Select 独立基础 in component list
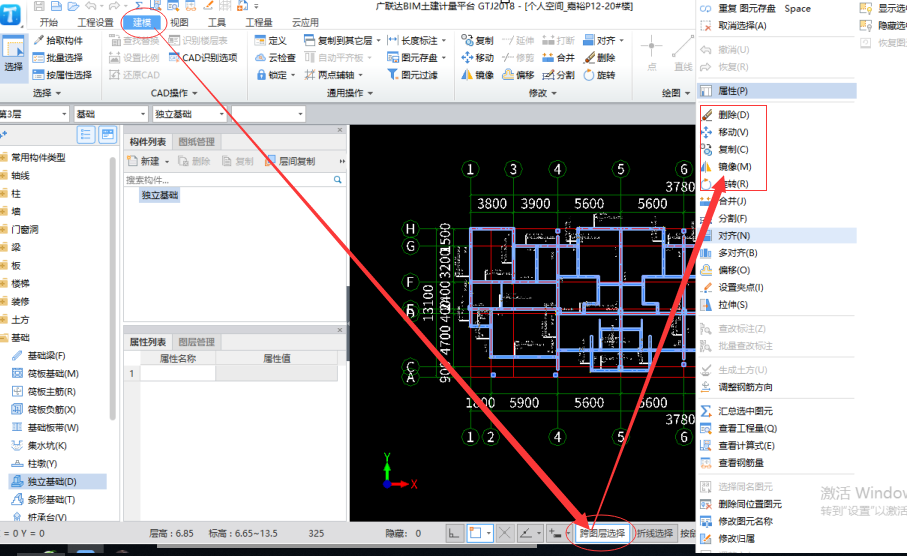Image resolution: width=907 pixels, height=556 pixels. [x=160, y=195]
